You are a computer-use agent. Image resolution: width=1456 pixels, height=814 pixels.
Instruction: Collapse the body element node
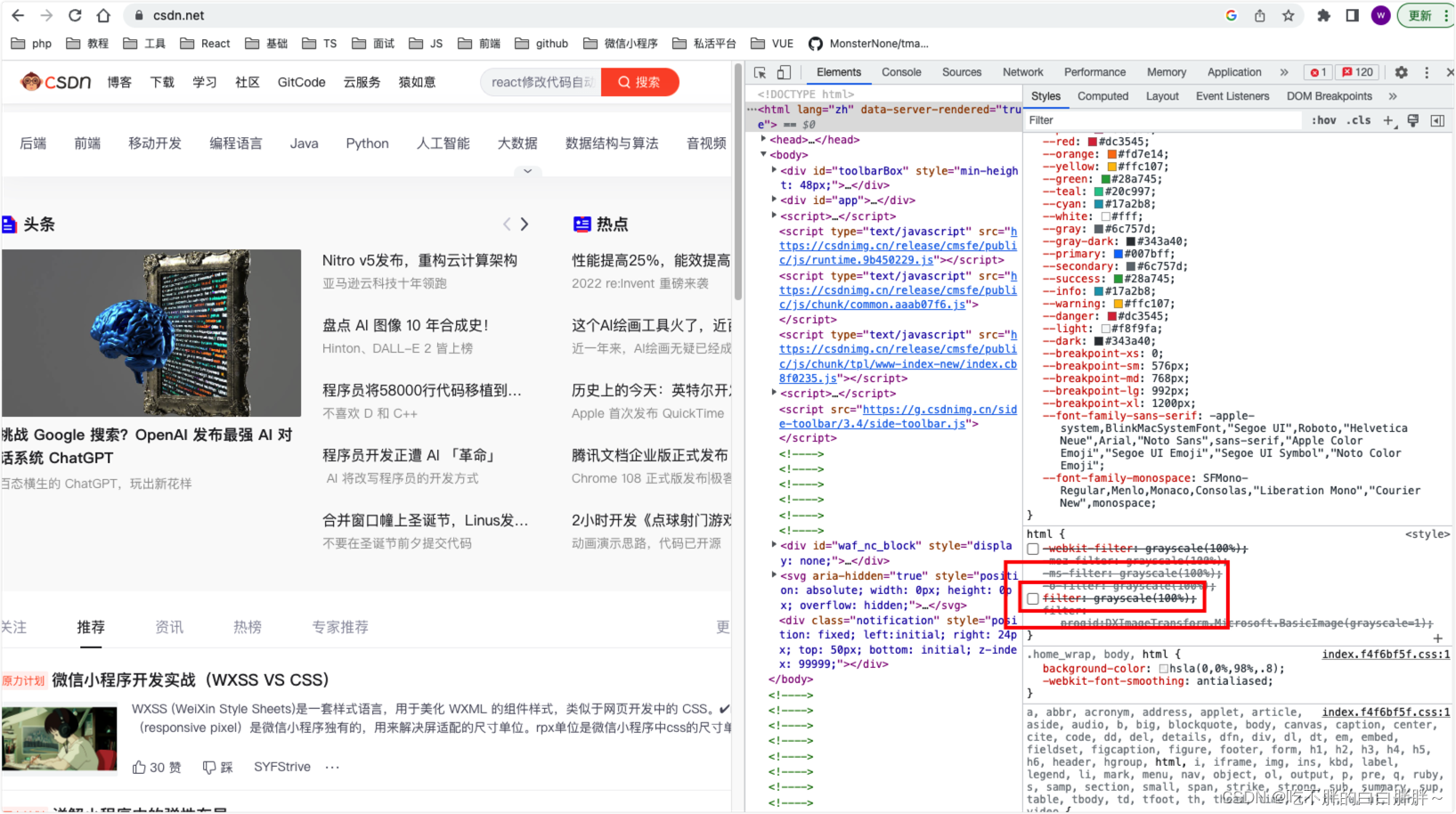point(763,154)
